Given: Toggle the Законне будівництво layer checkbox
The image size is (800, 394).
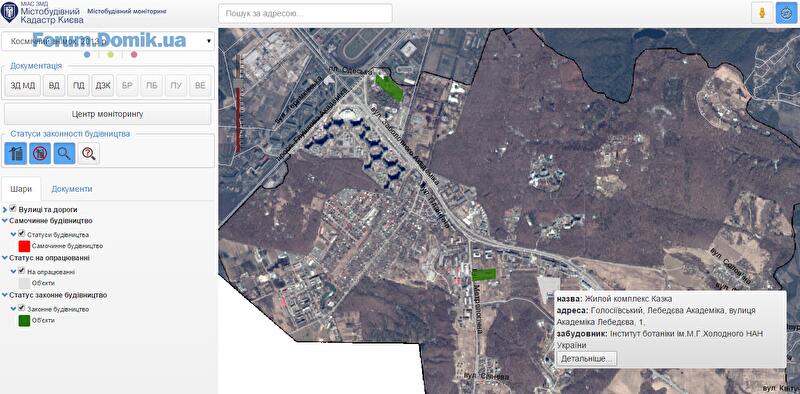Looking at the screenshot, I should click(21, 308).
